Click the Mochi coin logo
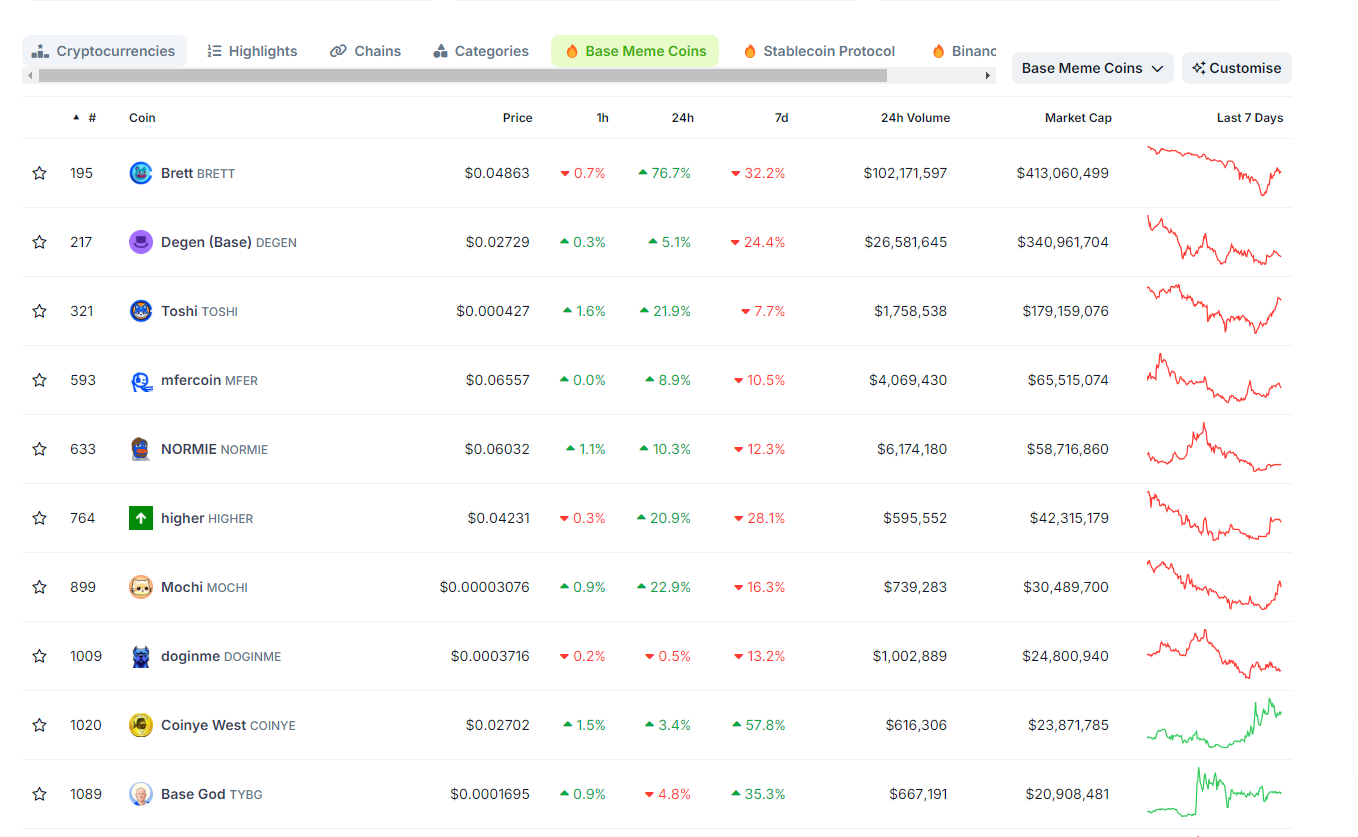The image size is (1358, 837). [x=141, y=587]
